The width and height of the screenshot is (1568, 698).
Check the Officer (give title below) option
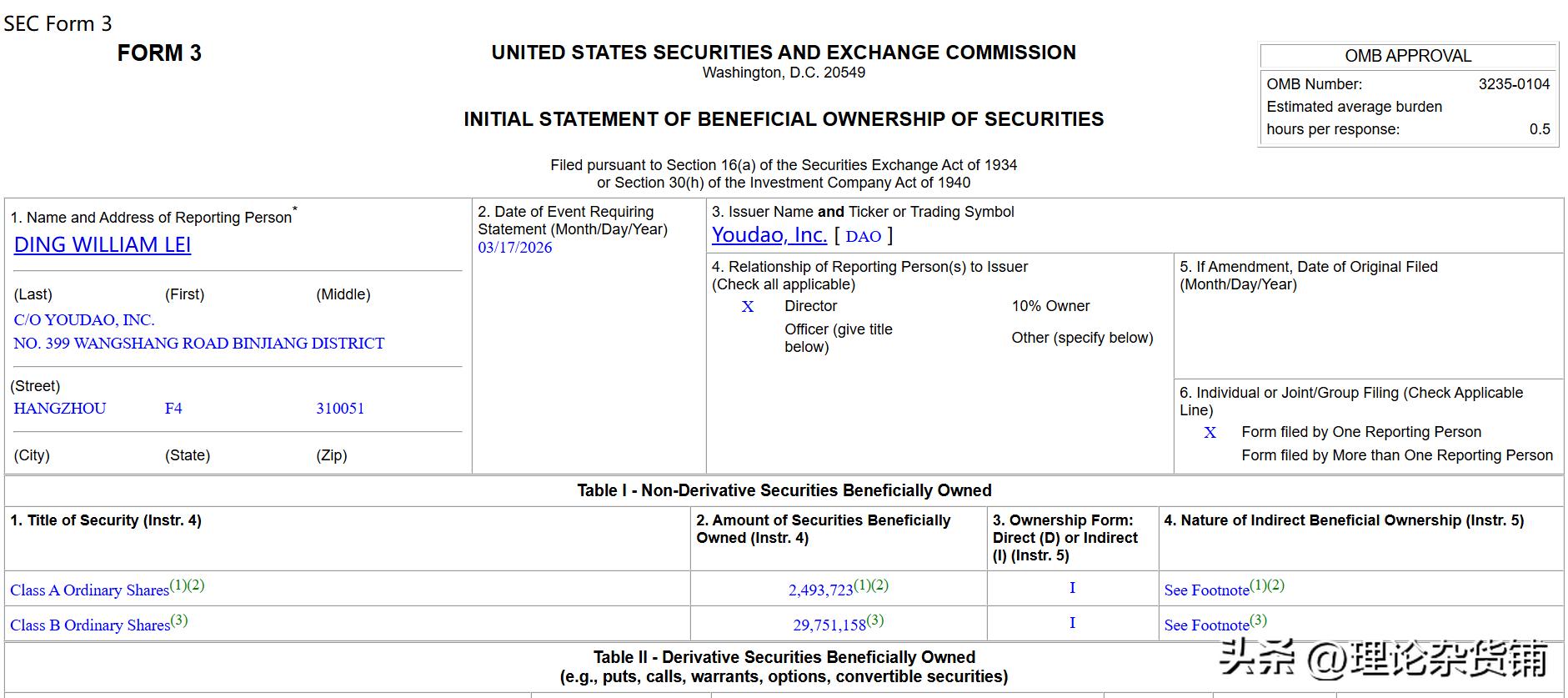pyautogui.click(x=838, y=338)
